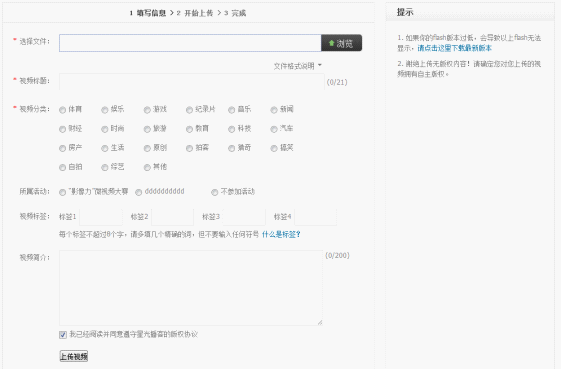Click into the 标签4 tag field

click(316, 217)
